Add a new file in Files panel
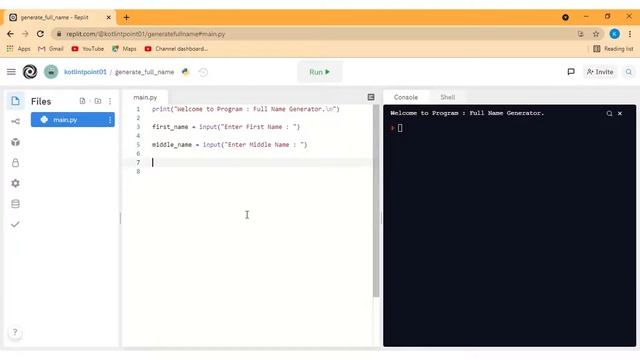 pyautogui.click(x=82, y=101)
